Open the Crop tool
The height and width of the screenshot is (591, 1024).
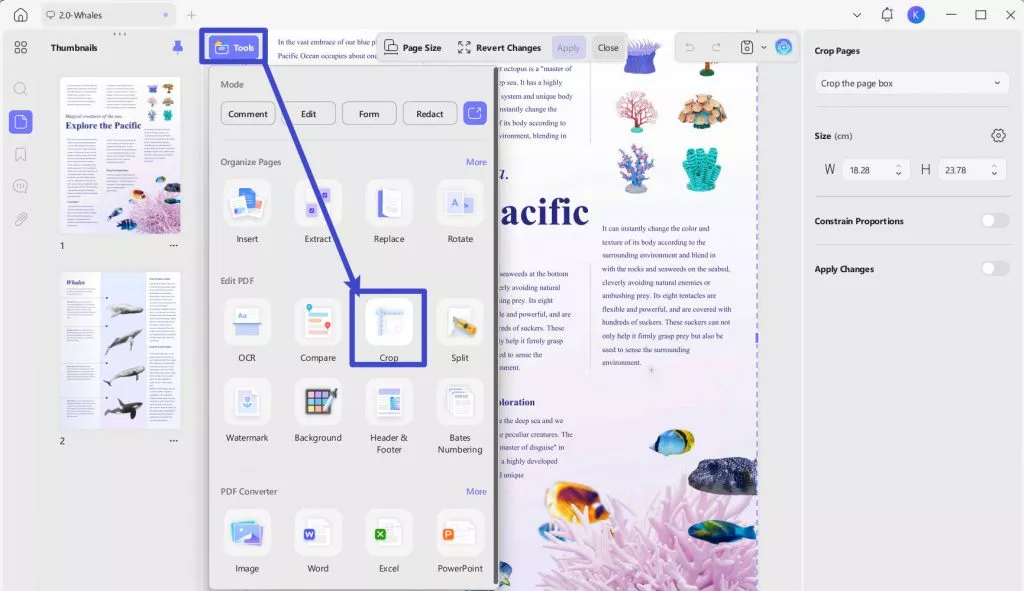389,328
